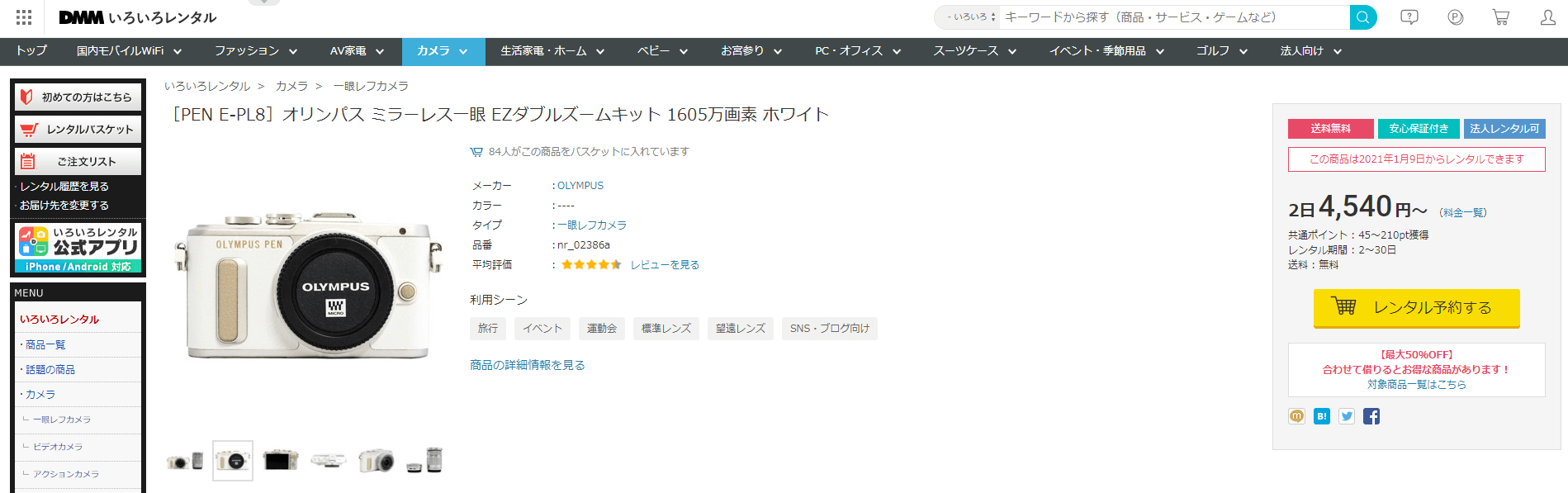Select the イベント usage scene tag
Viewport: 1568px width, 493px height.
(542, 329)
